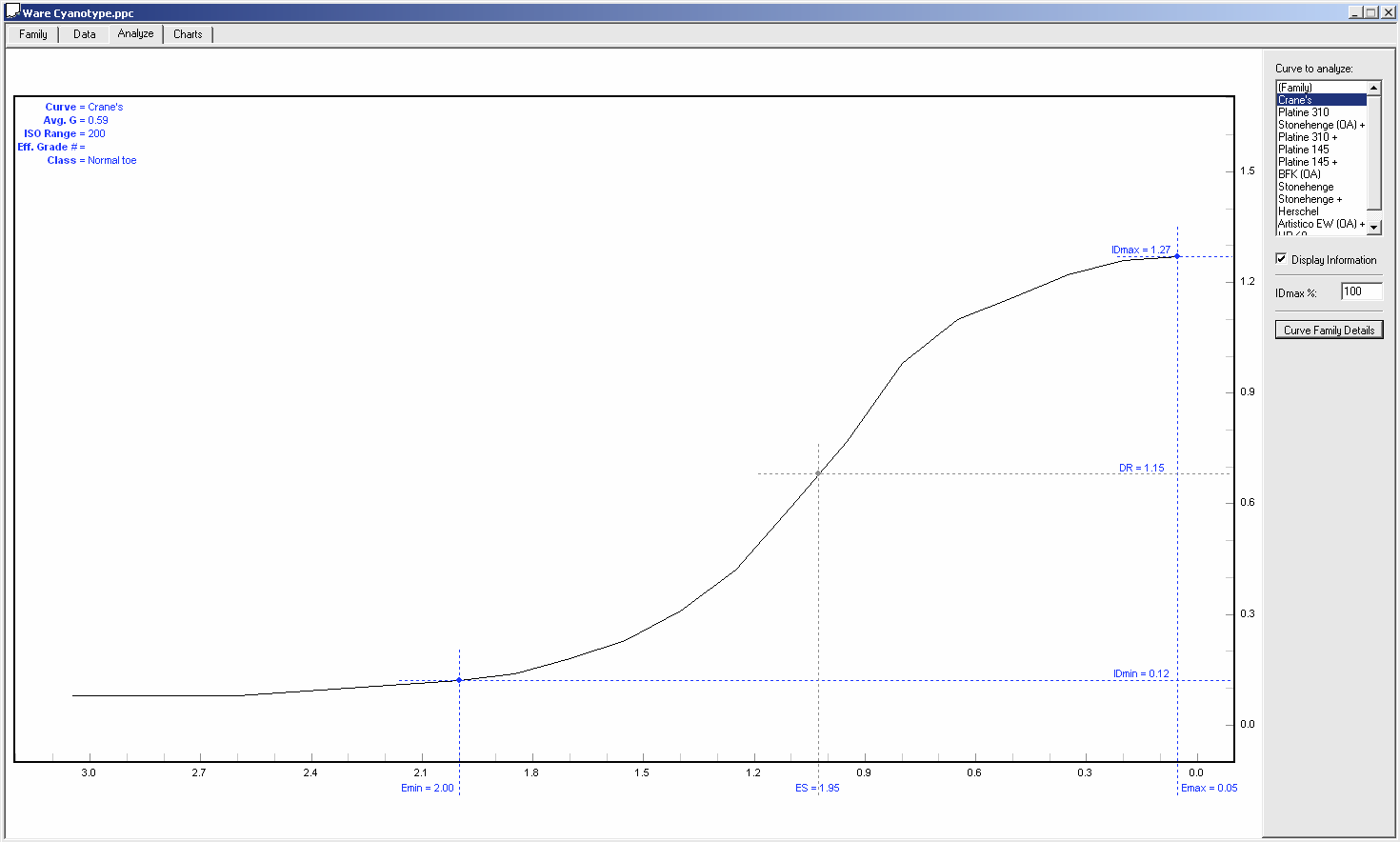This screenshot has height=842, width=1400.
Task: Switch to the Family tab
Action: coord(33,34)
